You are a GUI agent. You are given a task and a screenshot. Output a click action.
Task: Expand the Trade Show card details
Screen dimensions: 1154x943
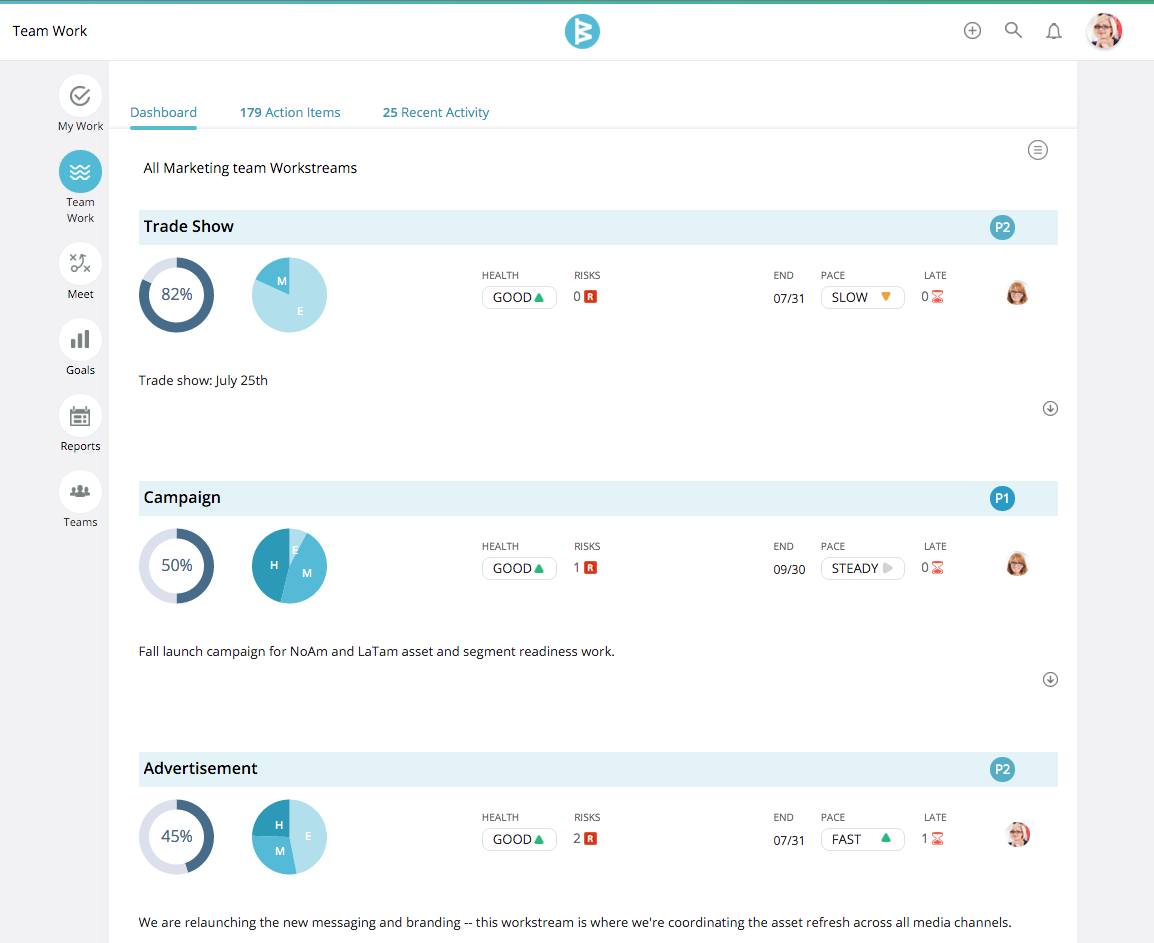click(1050, 408)
